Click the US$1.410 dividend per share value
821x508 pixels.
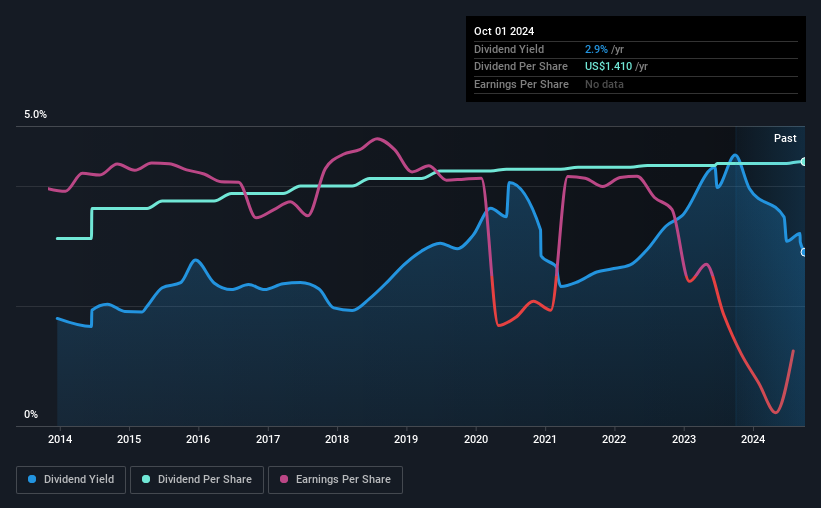click(608, 67)
